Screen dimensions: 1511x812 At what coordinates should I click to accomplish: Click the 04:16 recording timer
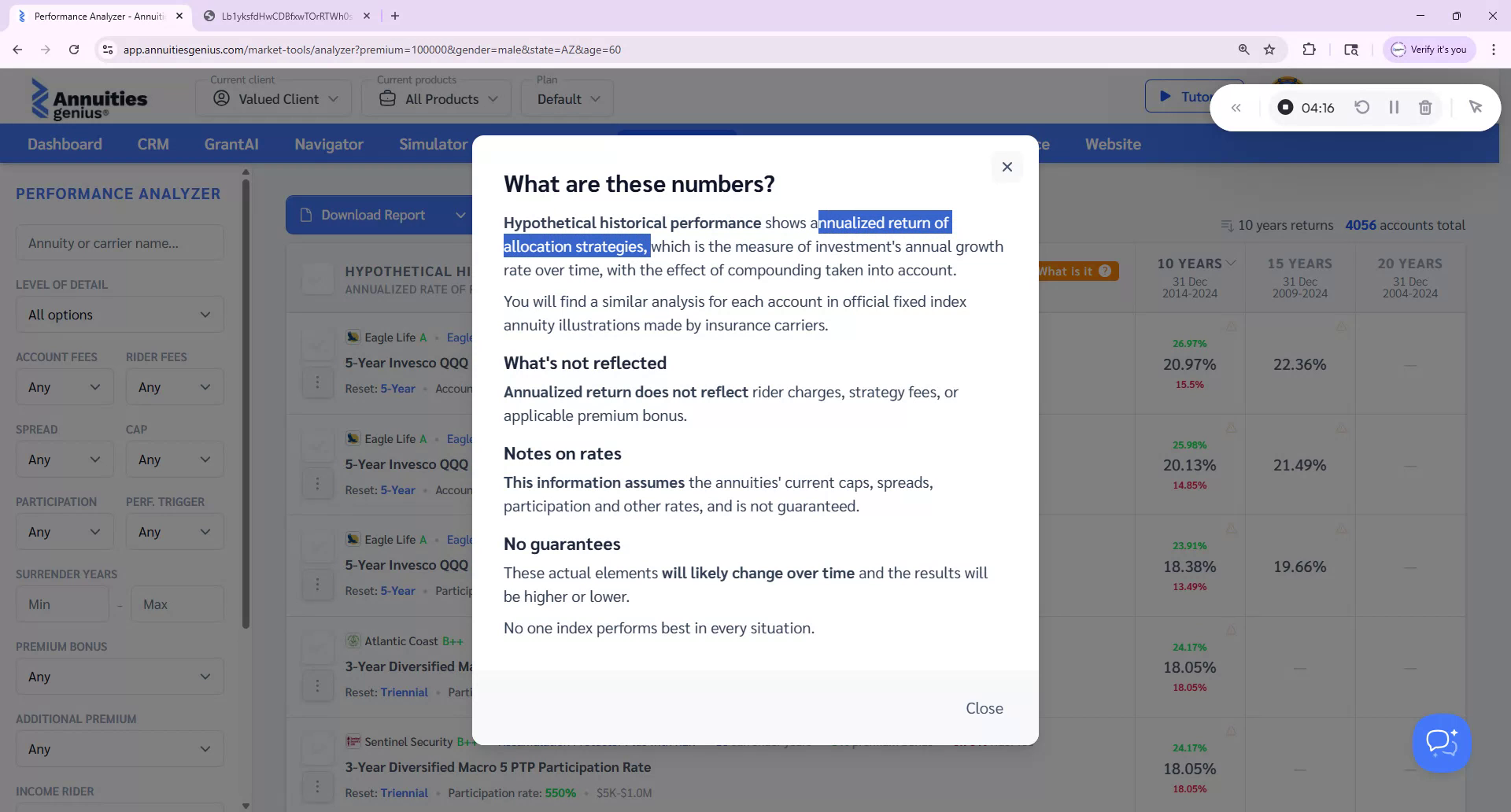point(1317,107)
